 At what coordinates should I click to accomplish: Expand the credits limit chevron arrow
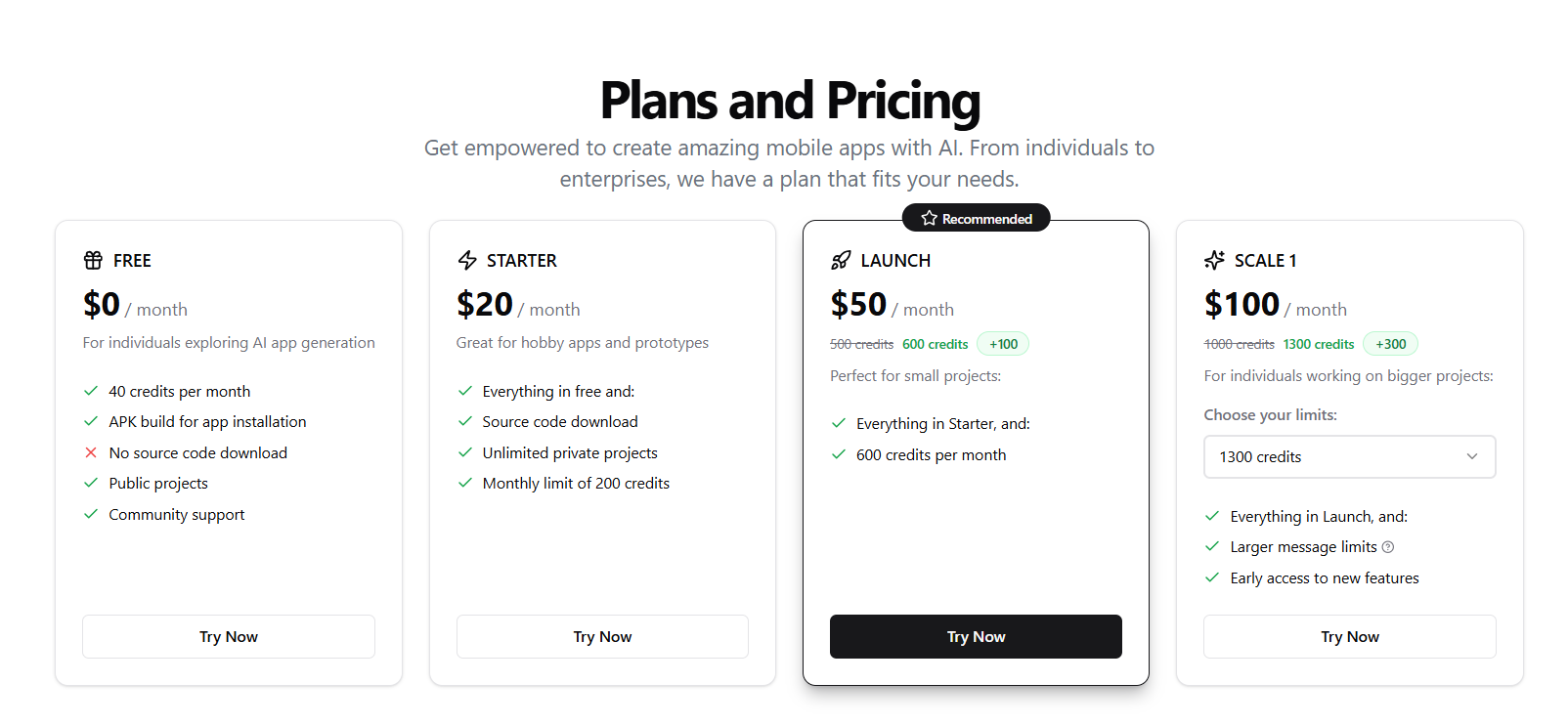point(1472,456)
